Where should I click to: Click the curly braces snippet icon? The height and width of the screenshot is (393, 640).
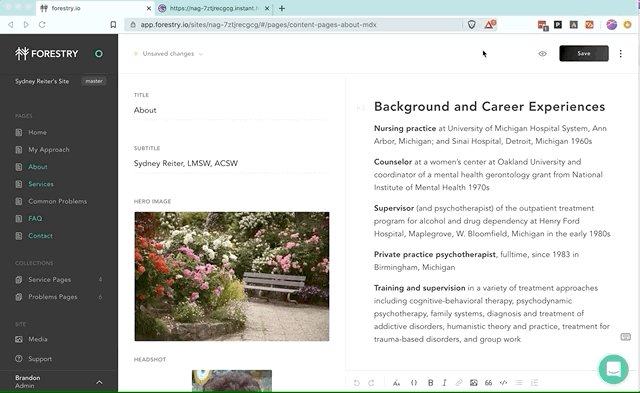pyautogui.click(x=414, y=383)
